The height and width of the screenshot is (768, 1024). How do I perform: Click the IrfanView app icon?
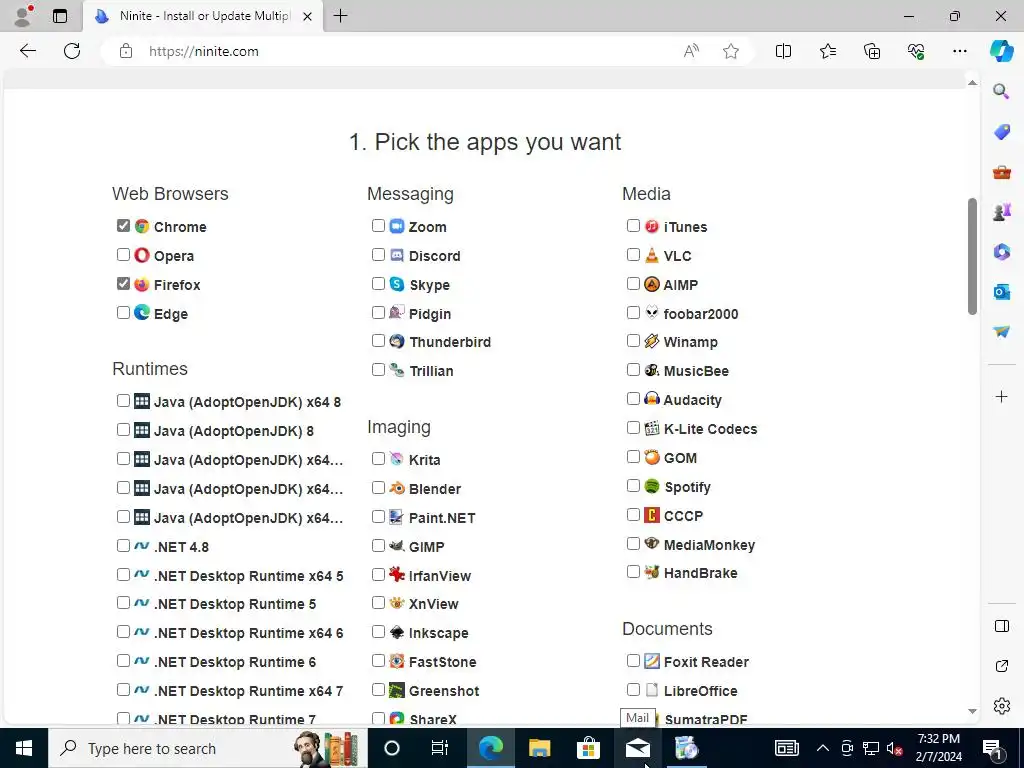[x=397, y=575]
